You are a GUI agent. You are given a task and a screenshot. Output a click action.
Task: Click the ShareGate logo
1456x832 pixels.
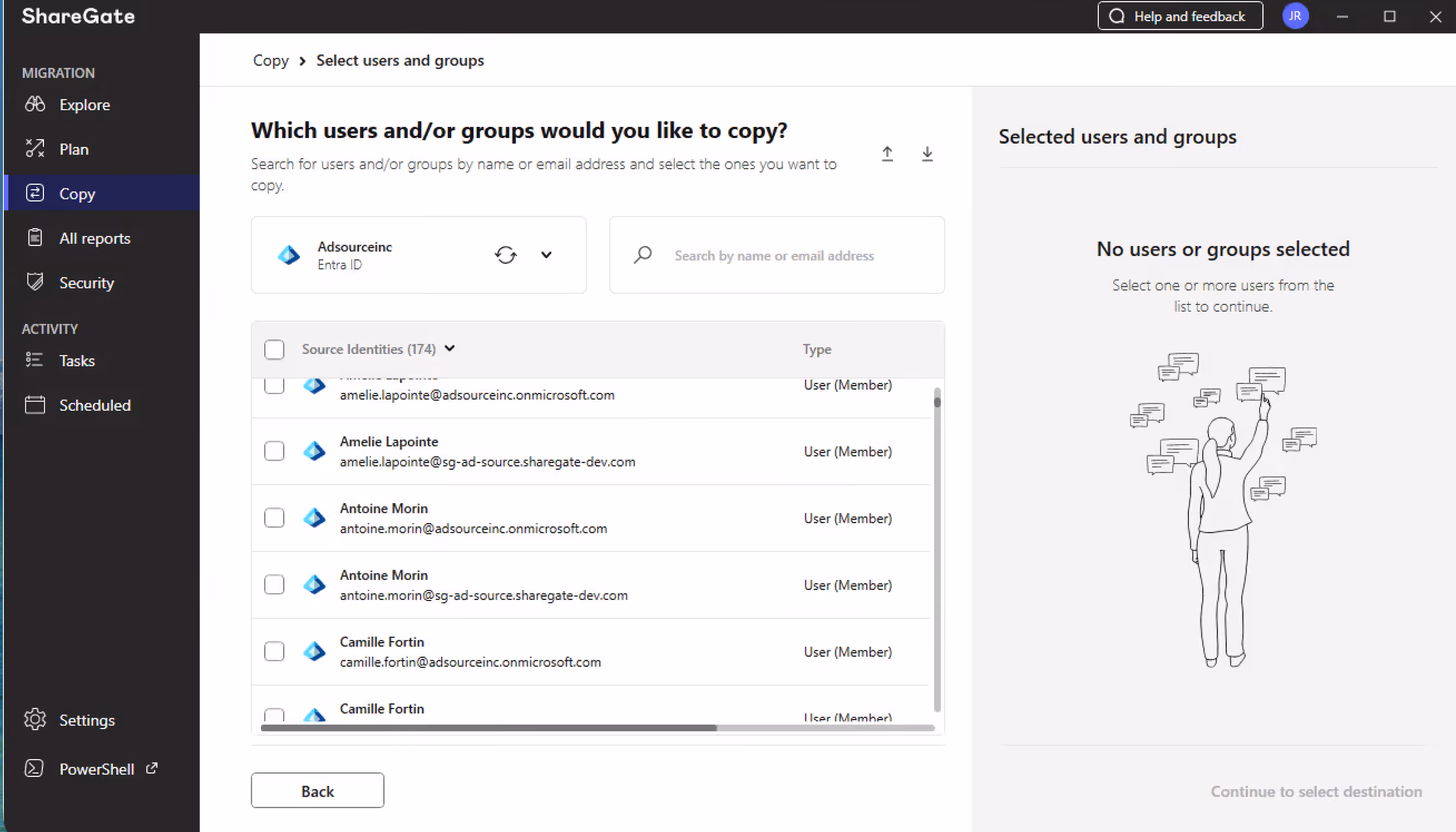pos(78,16)
